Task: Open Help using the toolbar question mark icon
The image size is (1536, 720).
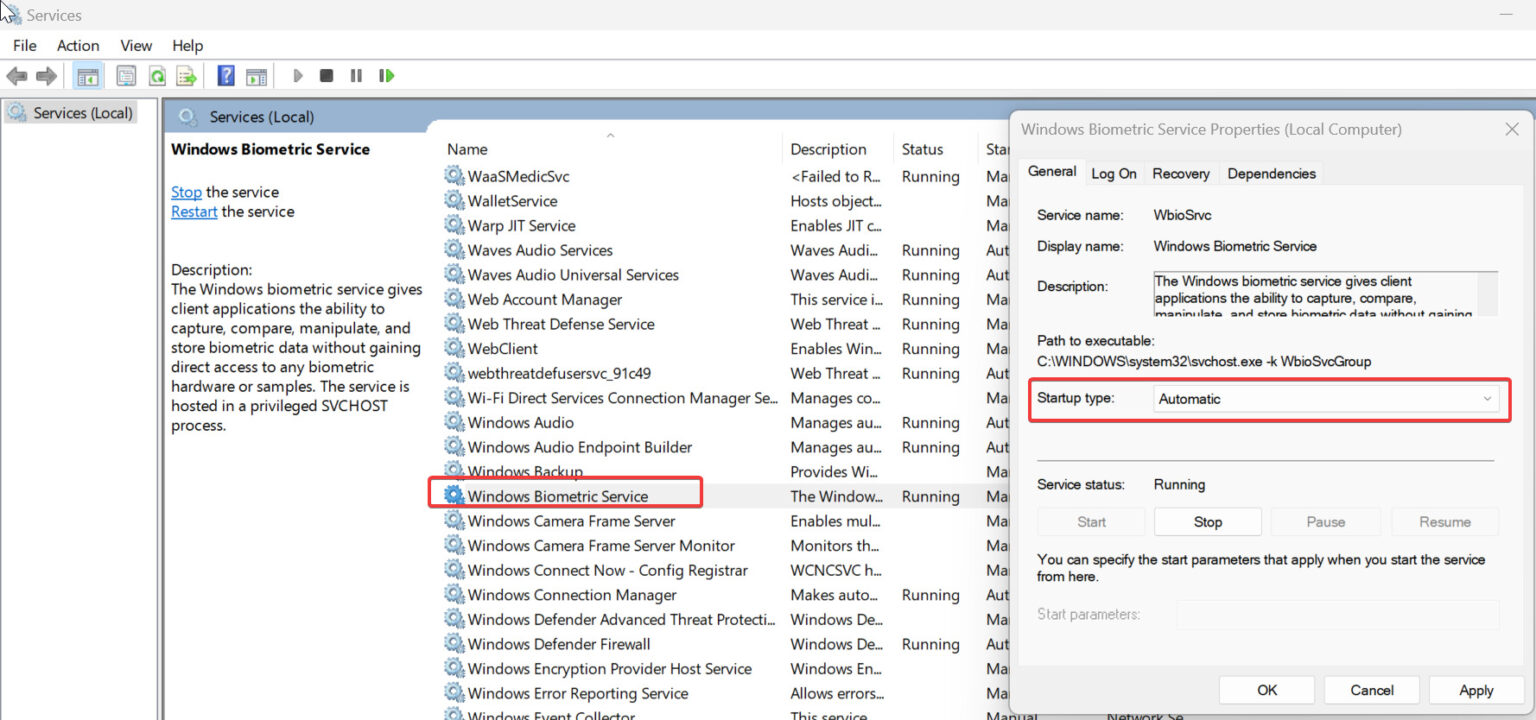Action: pos(225,75)
